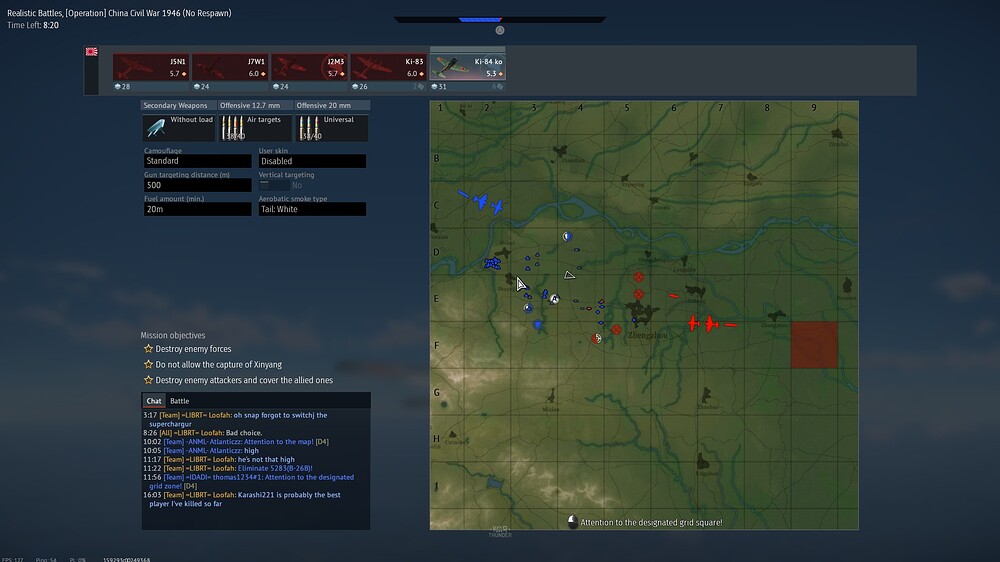This screenshot has height=562, width=1000.
Task: Click the blue shield base marker on map
Action: pyautogui.click(x=538, y=325)
